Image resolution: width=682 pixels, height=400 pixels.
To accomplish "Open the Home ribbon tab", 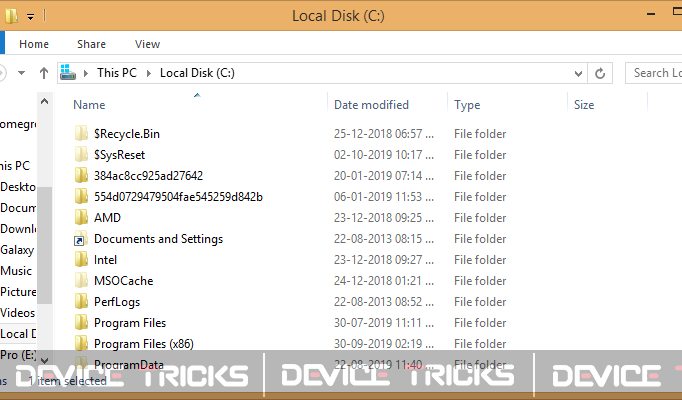I will tap(34, 44).
